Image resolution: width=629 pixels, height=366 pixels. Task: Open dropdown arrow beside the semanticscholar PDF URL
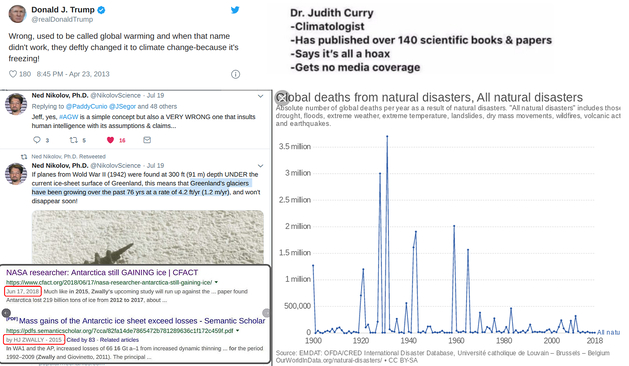click(237, 331)
